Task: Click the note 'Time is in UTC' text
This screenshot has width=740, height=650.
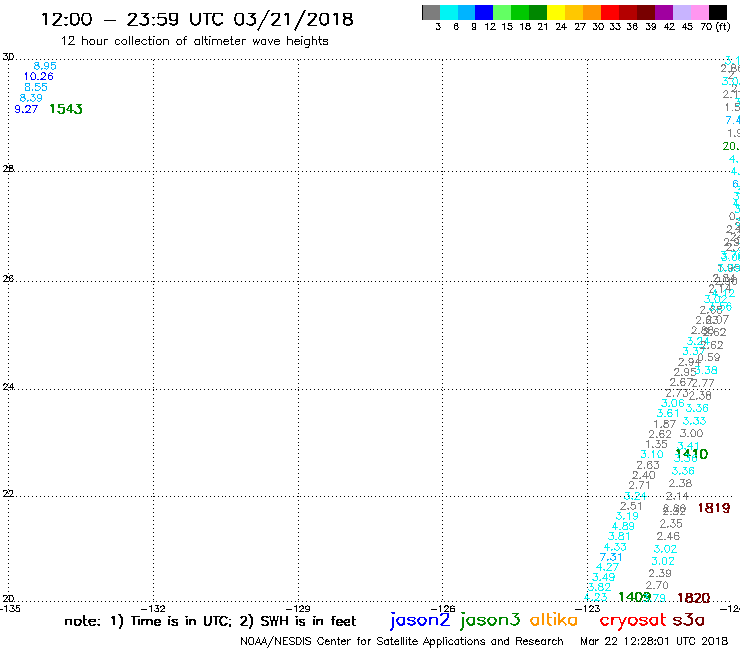Action: [x=181, y=621]
